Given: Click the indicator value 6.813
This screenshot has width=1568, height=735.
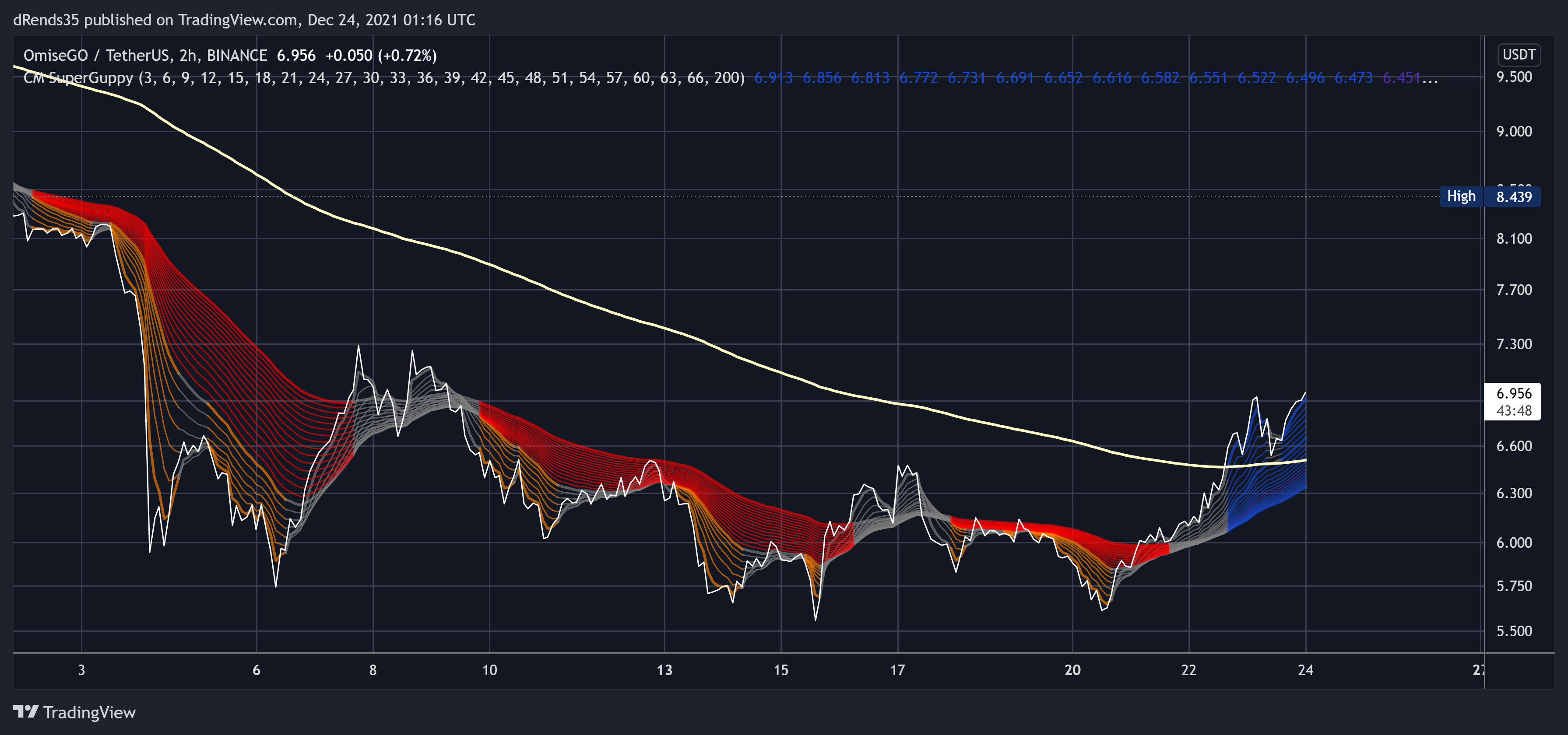Looking at the screenshot, I should pyautogui.click(x=870, y=78).
